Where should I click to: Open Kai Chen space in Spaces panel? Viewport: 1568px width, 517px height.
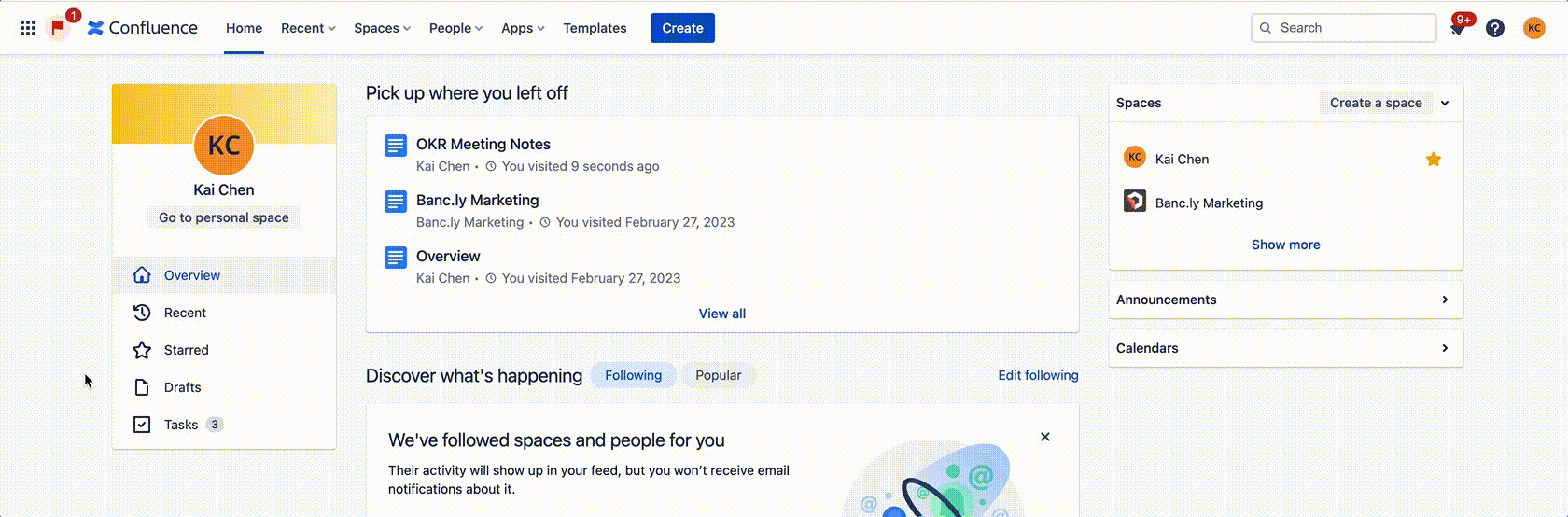(1182, 159)
